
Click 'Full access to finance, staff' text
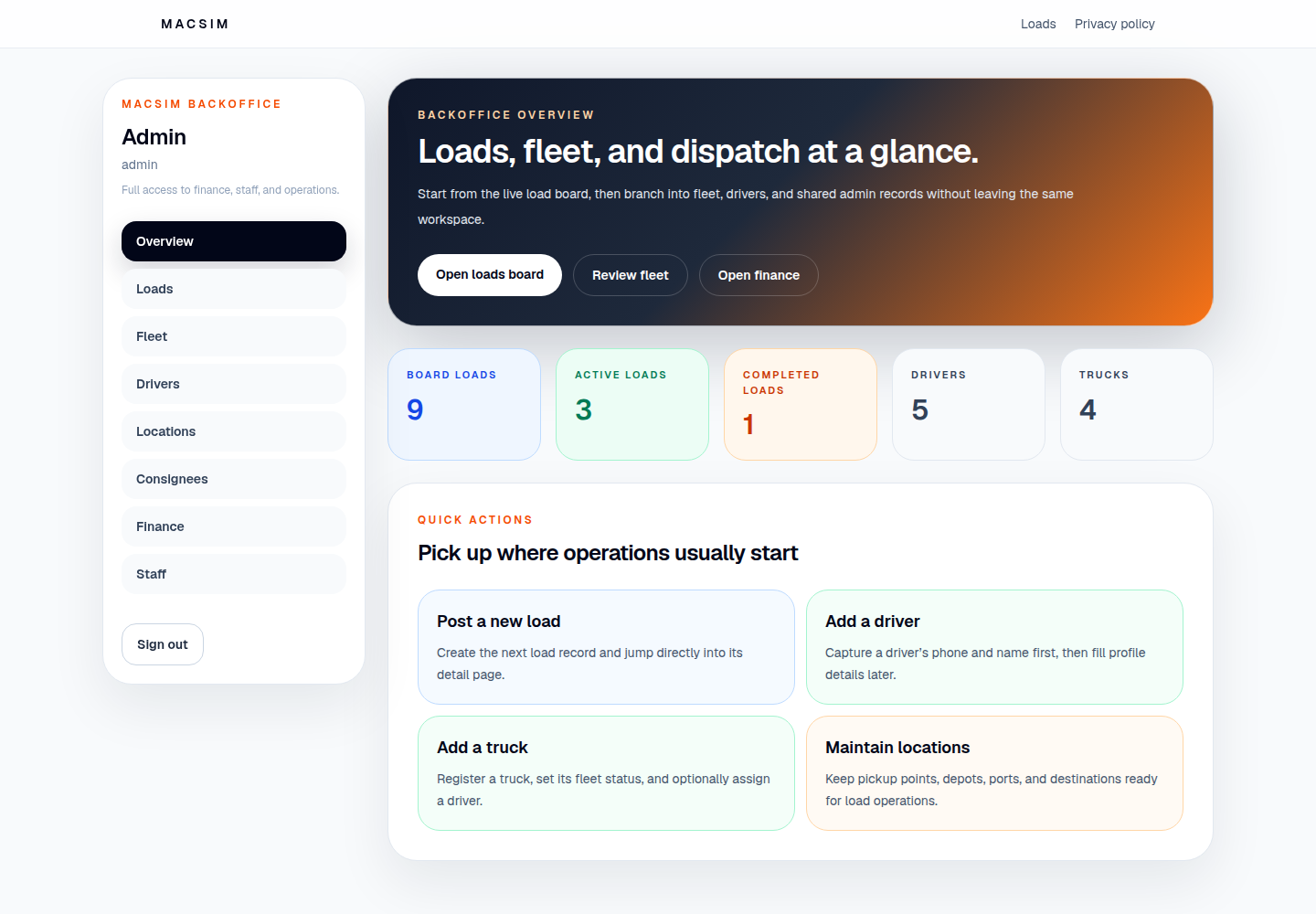click(x=230, y=190)
